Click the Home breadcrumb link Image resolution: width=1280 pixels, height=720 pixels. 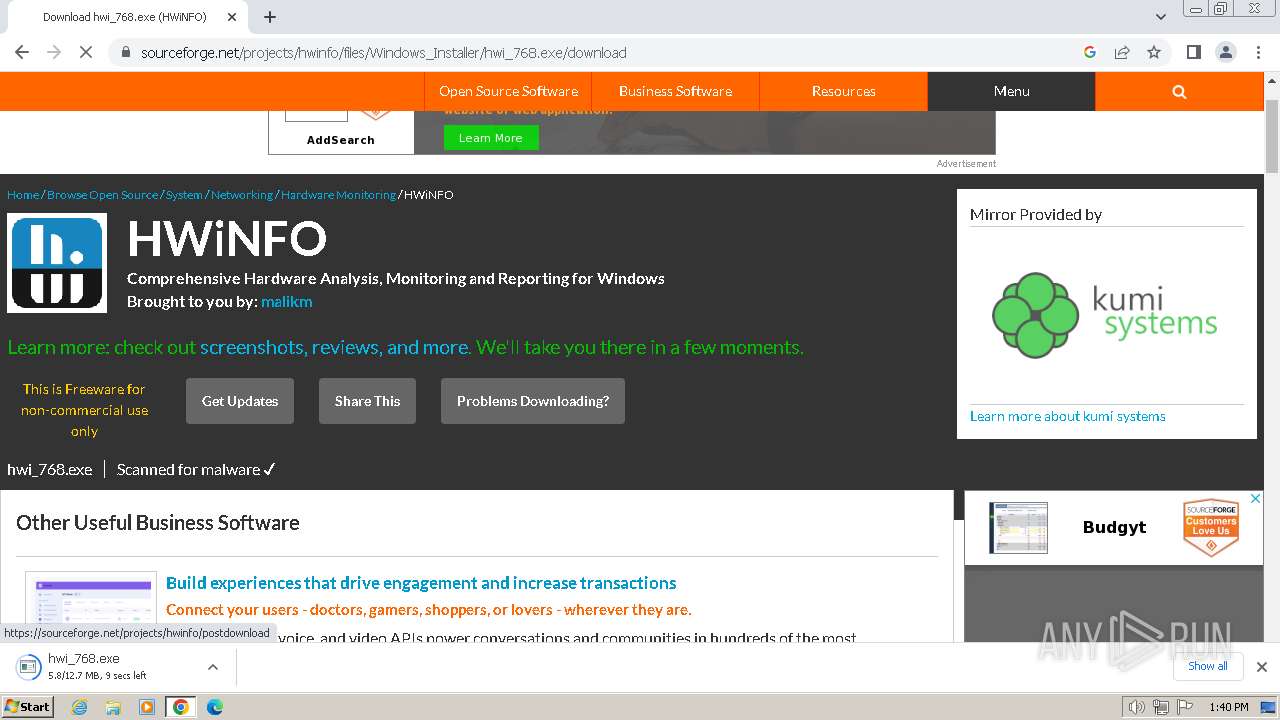(23, 195)
